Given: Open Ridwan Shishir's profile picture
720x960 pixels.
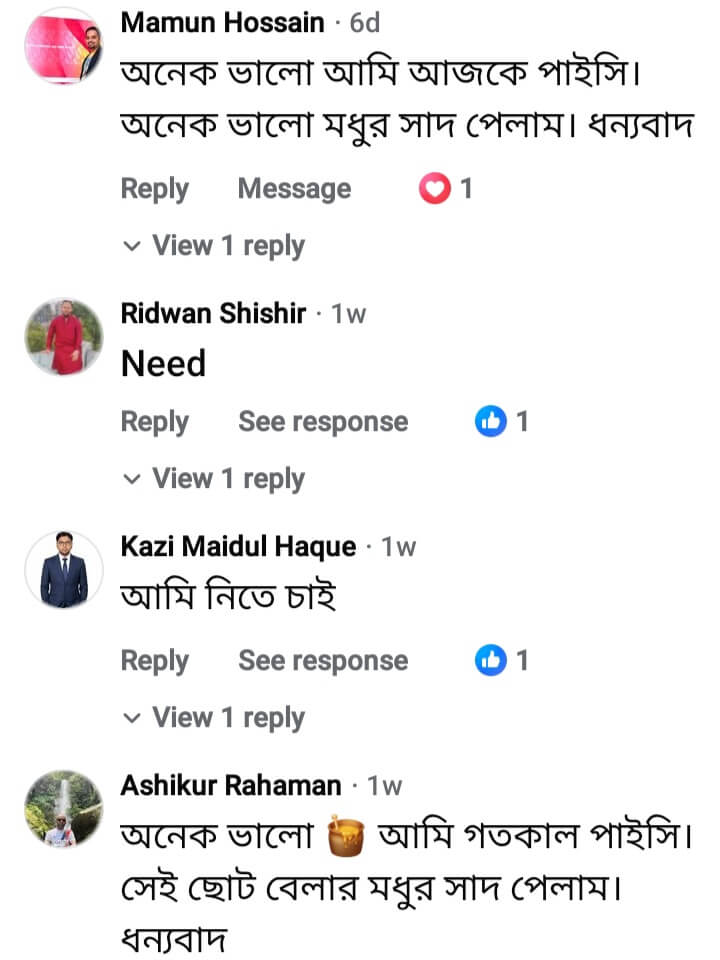Looking at the screenshot, I should (x=63, y=336).
